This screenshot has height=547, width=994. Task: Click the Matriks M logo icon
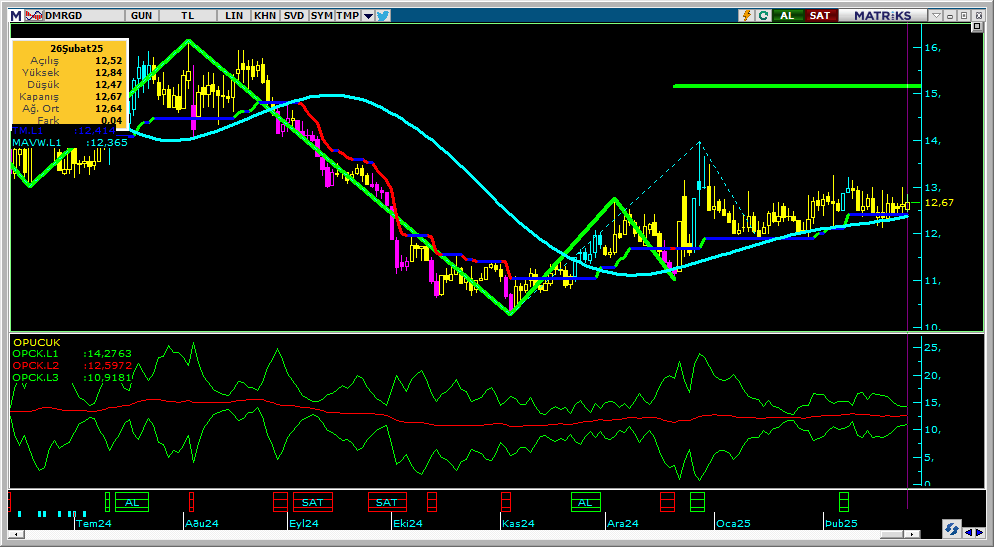coord(16,16)
